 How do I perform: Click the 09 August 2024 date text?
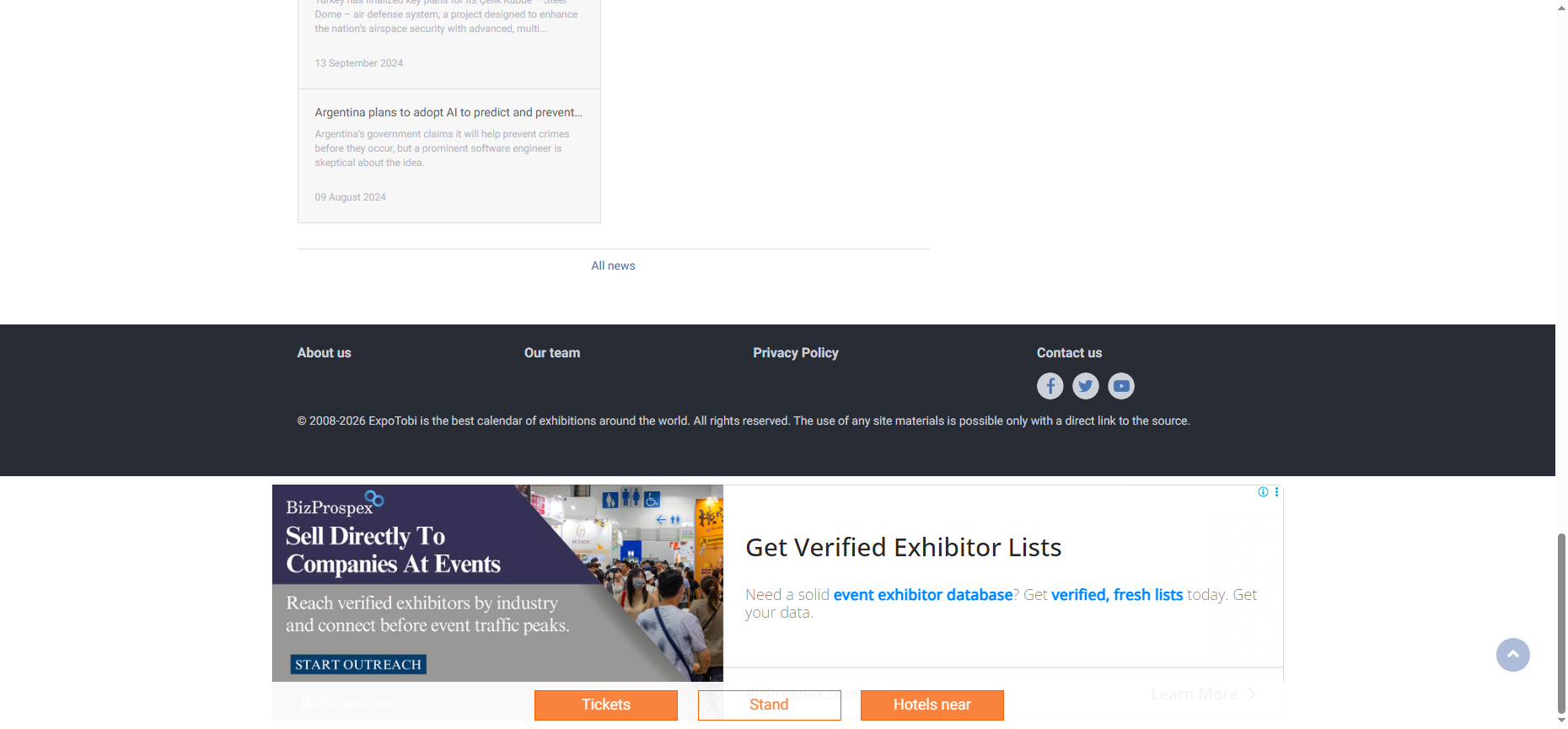pos(351,197)
